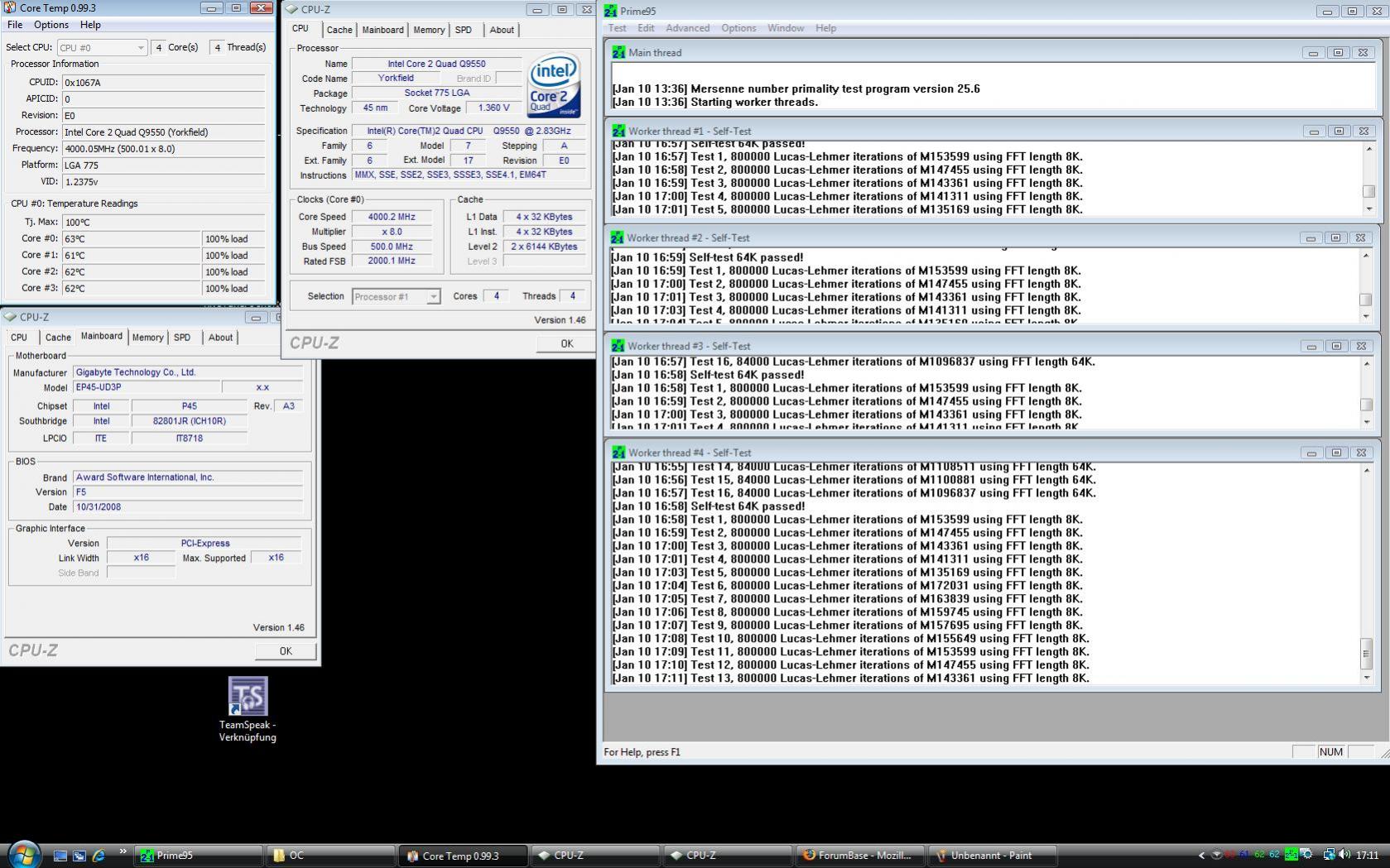1390x868 pixels.
Task: Click Worker thread #3 scroll down arrow
Action: click(x=1367, y=422)
